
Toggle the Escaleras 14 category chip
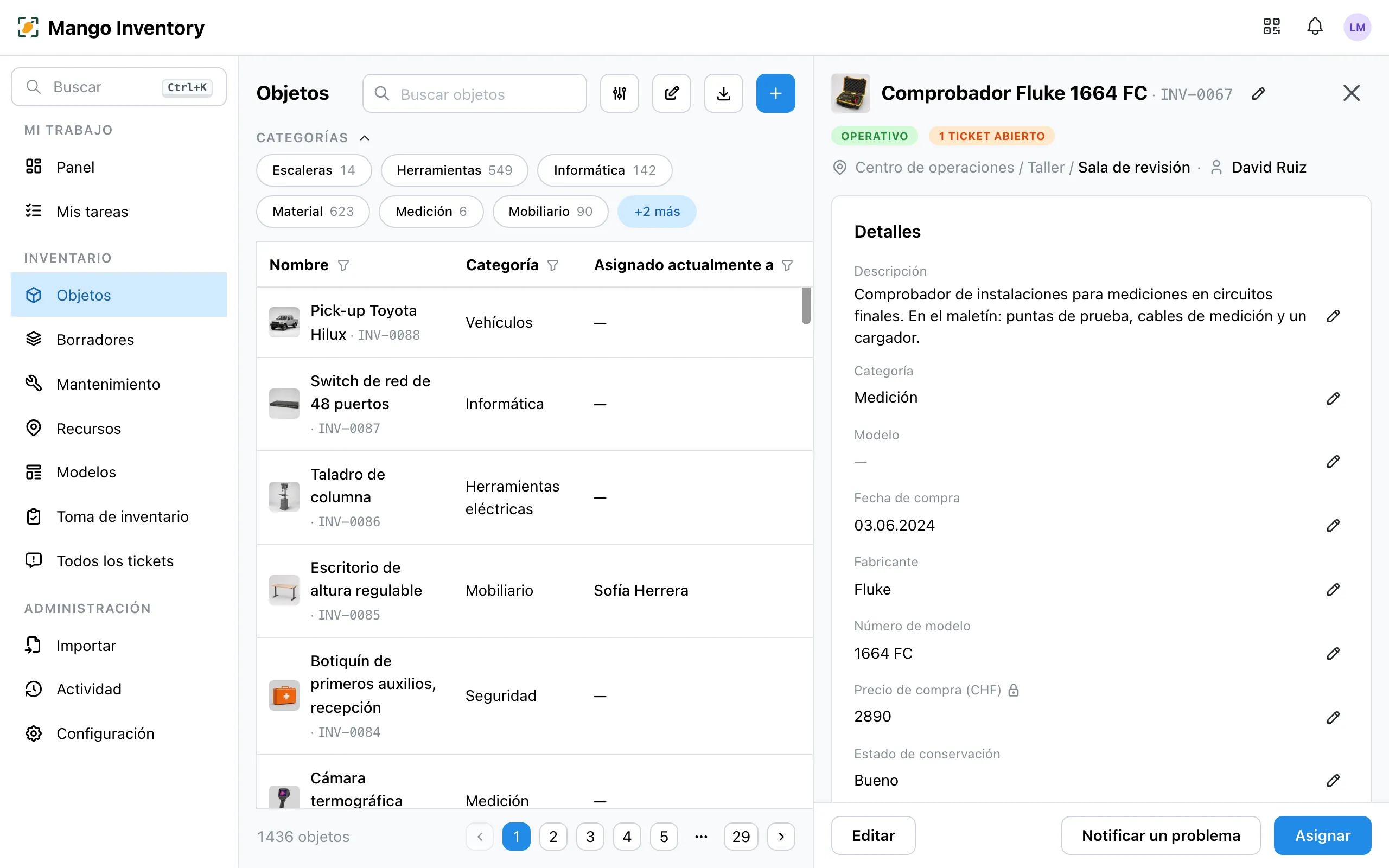314,170
